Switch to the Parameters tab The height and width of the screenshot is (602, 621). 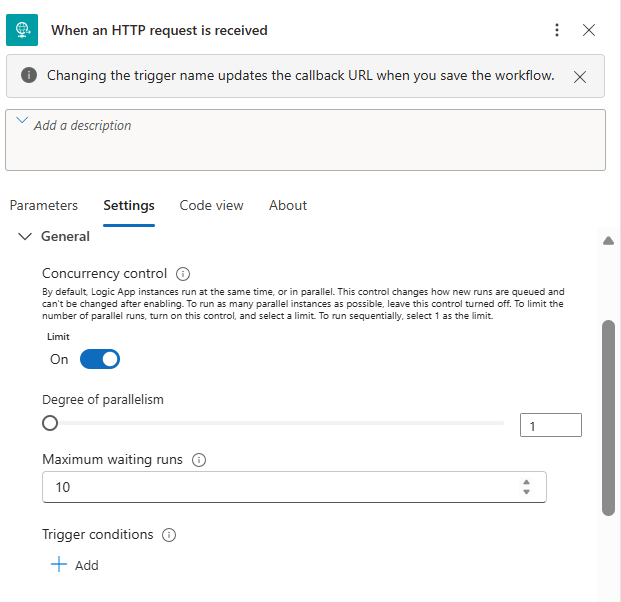tap(44, 205)
